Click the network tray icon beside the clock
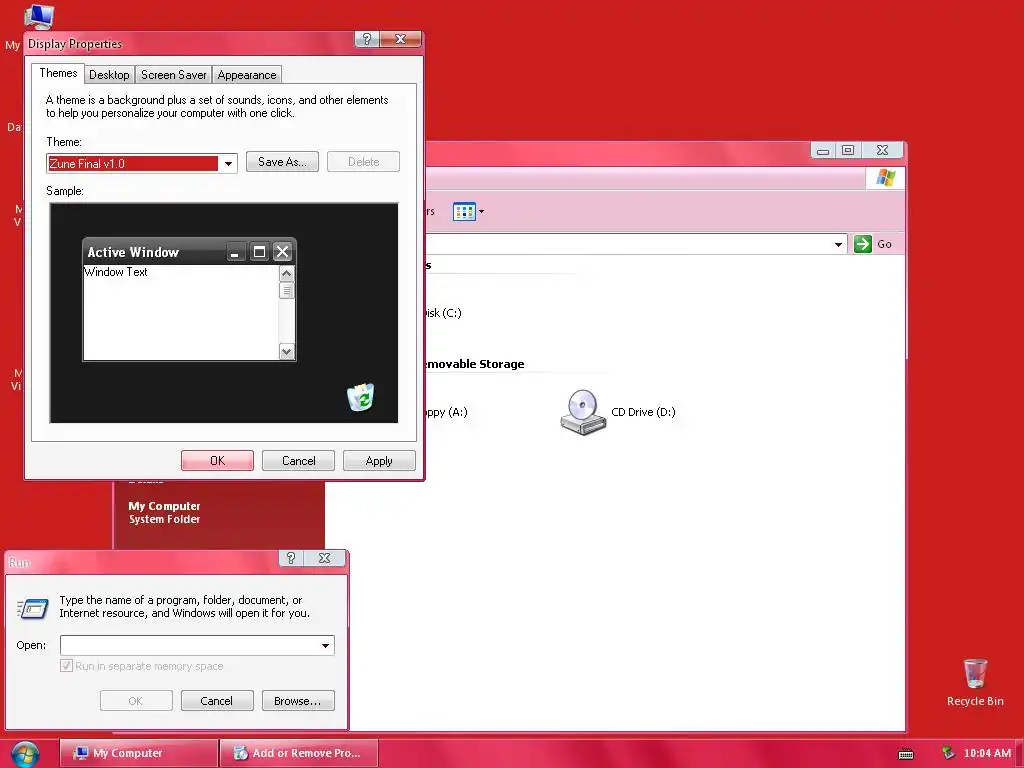The image size is (1024, 768). pos(948,753)
